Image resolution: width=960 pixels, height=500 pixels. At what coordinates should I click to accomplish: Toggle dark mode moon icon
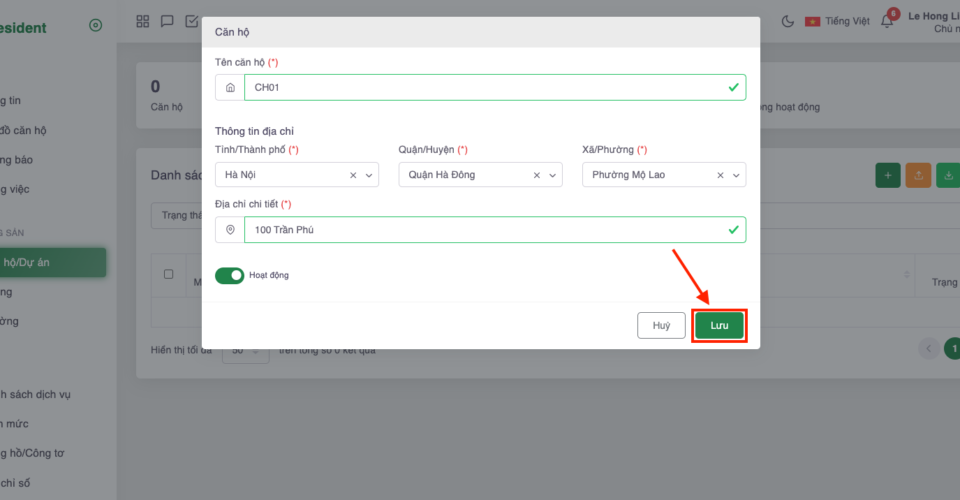click(x=787, y=21)
